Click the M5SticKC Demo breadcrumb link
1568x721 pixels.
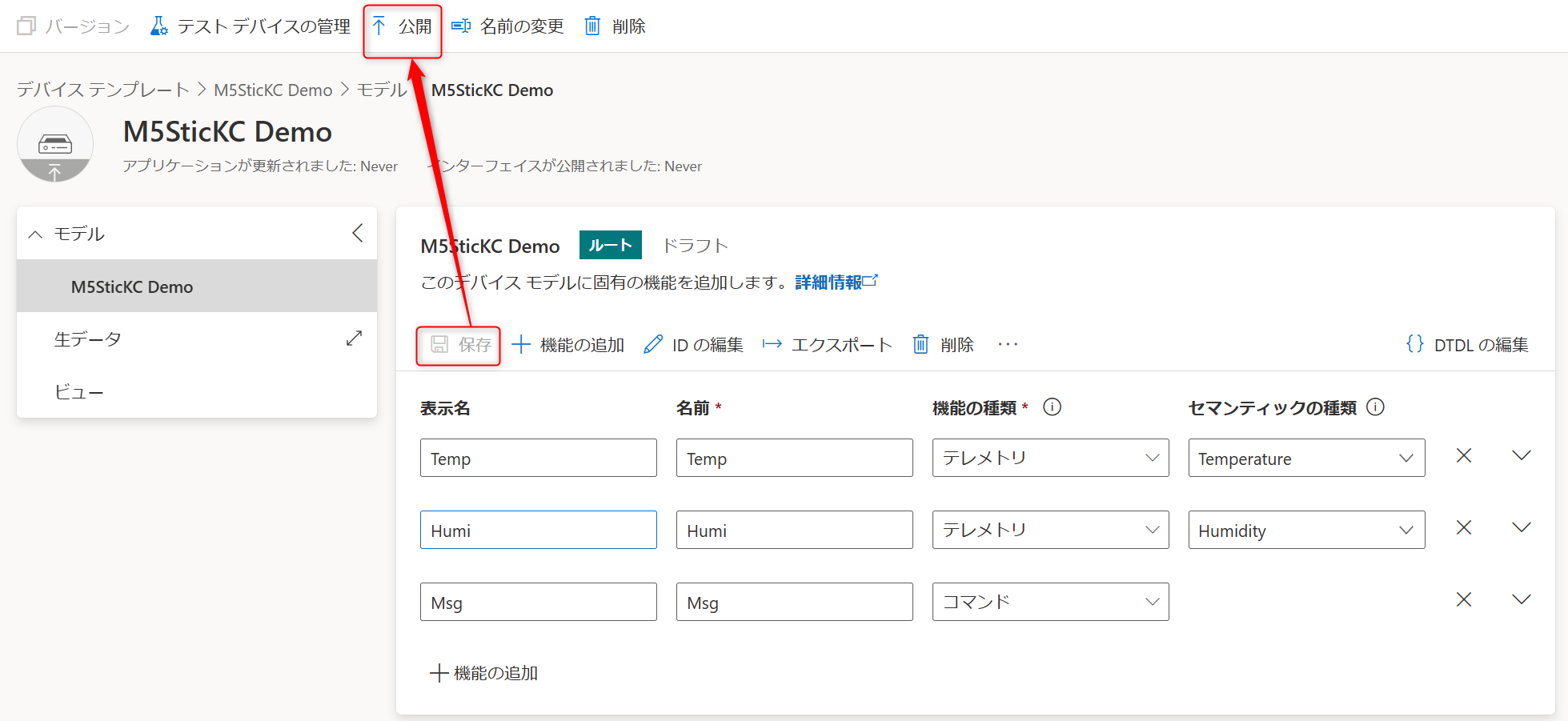(273, 90)
